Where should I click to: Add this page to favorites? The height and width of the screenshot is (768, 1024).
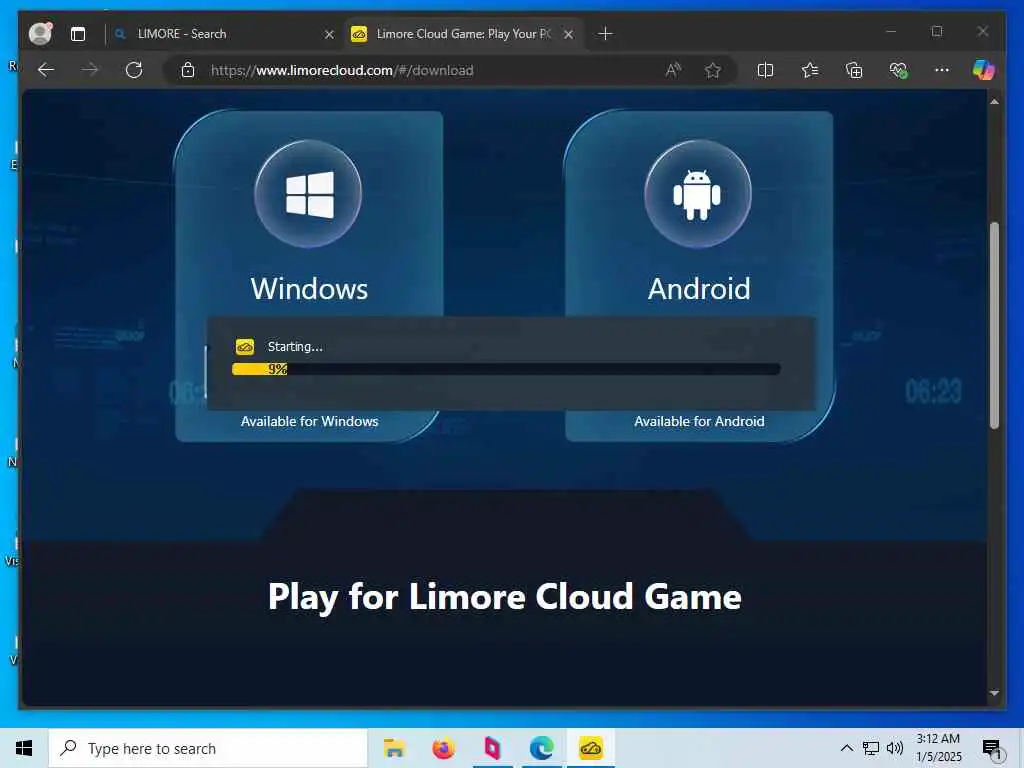[712, 70]
